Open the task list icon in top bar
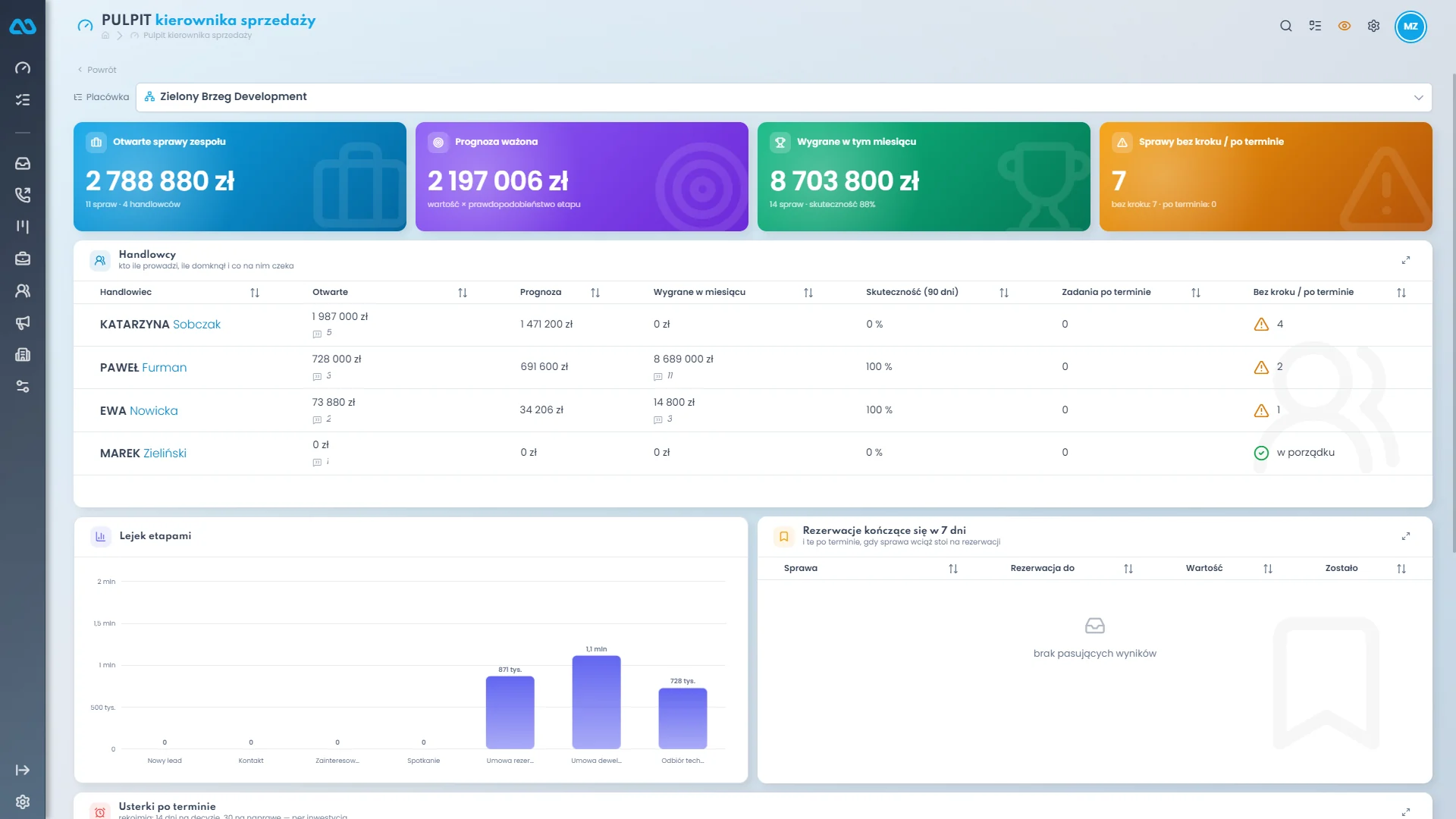The height and width of the screenshot is (819, 1456). (x=1315, y=26)
